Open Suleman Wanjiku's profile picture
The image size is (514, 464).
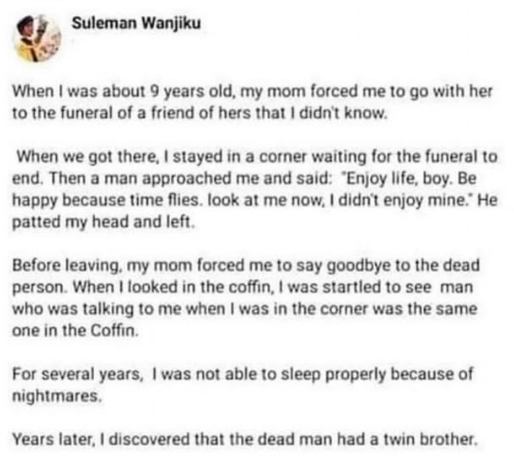click(37, 38)
